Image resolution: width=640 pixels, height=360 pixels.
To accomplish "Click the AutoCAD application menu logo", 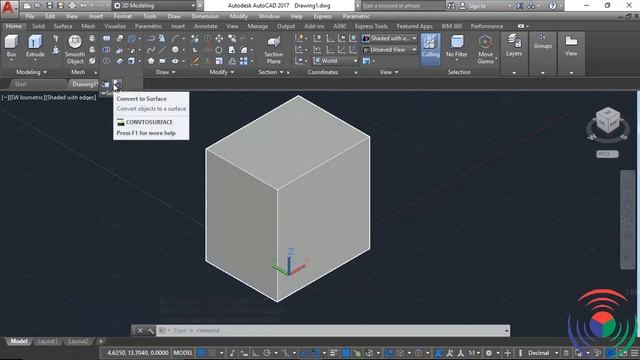I will [8, 7].
